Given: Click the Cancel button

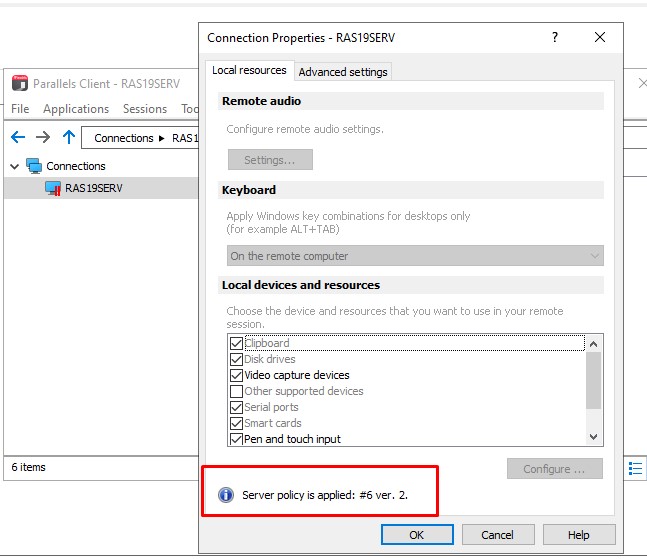Looking at the screenshot, I should (x=497, y=535).
